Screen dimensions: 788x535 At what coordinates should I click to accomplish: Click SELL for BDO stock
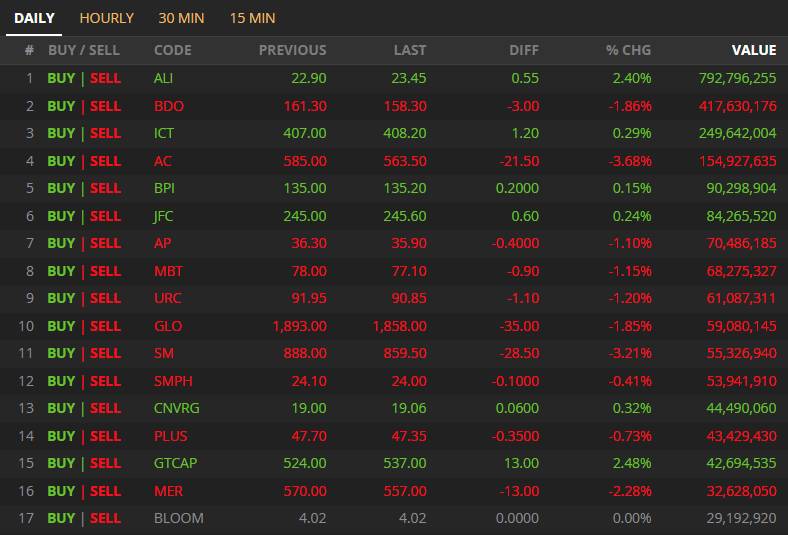click(106, 106)
